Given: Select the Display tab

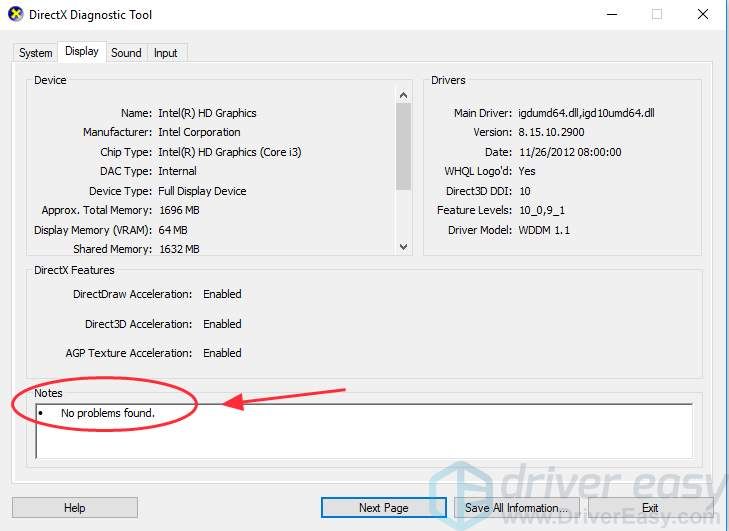Looking at the screenshot, I should 81,52.
